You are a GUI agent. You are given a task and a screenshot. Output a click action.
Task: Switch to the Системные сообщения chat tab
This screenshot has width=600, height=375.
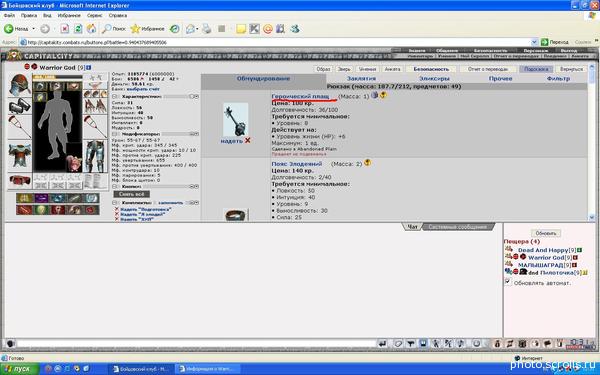(457, 227)
